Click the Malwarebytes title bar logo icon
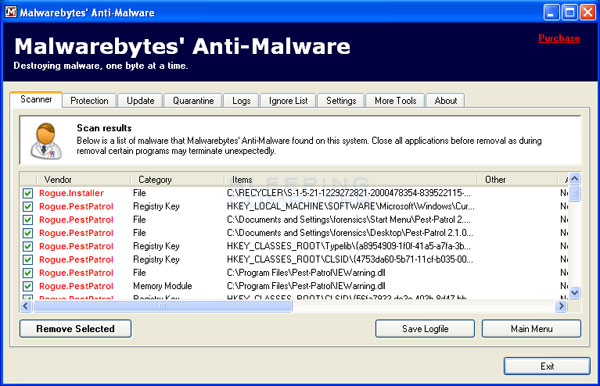Image resolution: width=600 pixels, height=386 pixels. click(11, 12)
